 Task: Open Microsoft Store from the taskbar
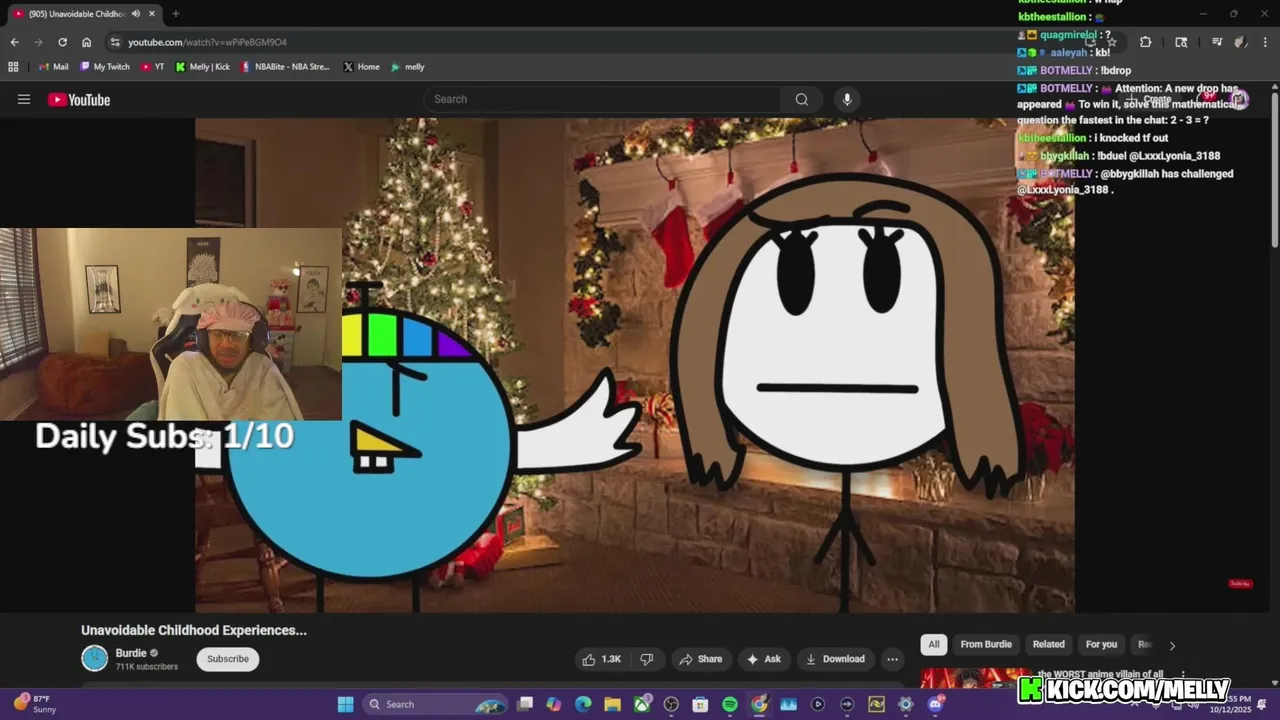[x=700, y=704]
